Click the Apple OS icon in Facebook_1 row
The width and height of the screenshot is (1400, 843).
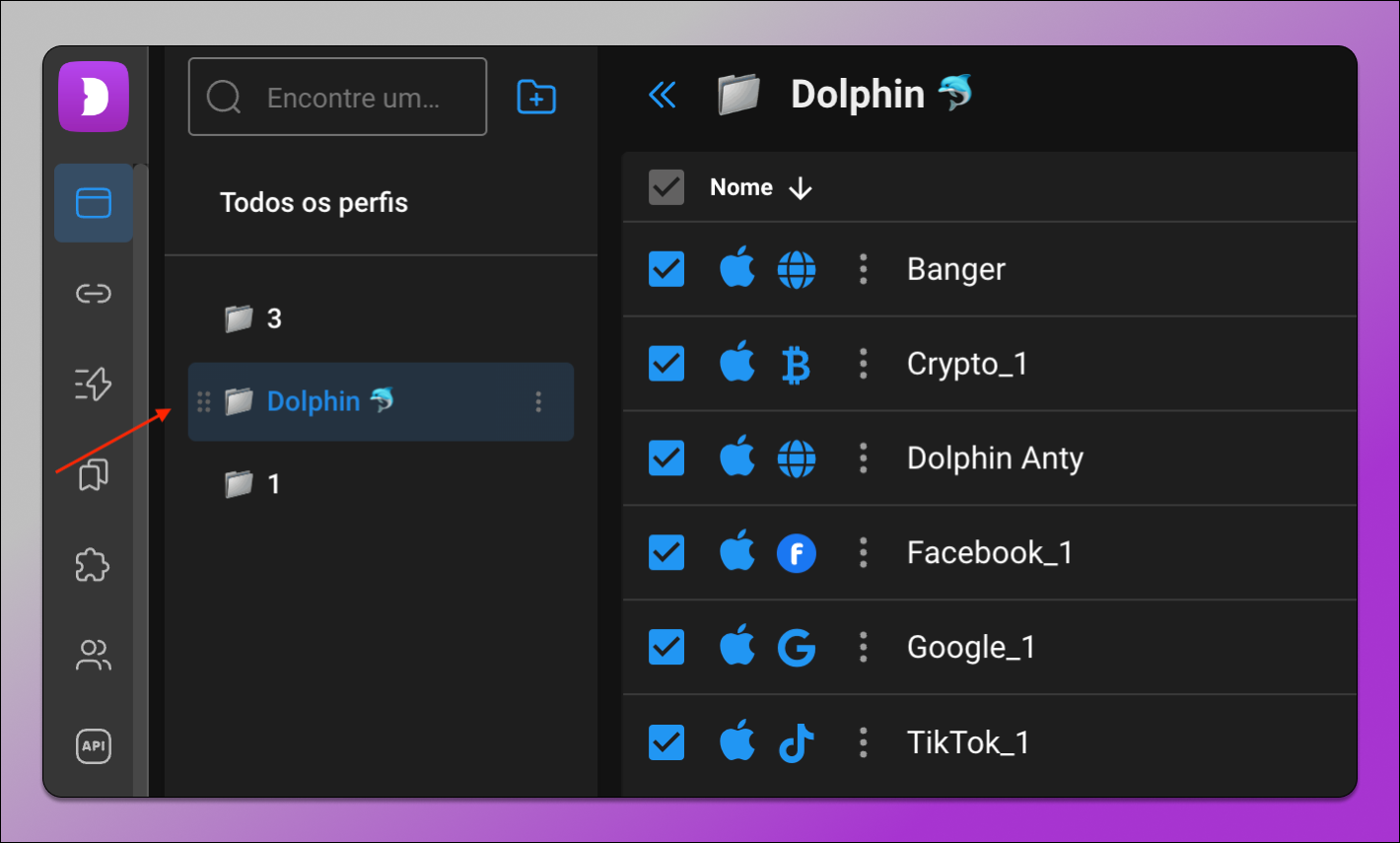(737, 551)
